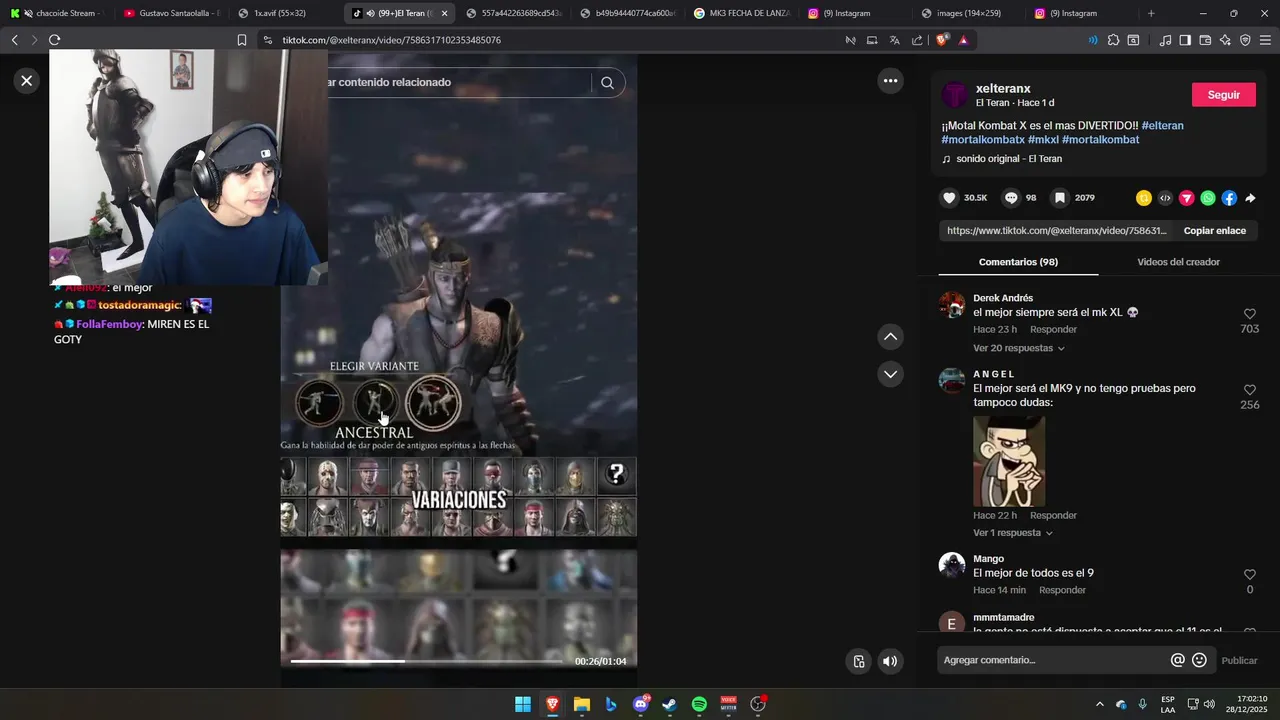Go back in browser history
1280x720 pixels.
(x=14, y=40)
